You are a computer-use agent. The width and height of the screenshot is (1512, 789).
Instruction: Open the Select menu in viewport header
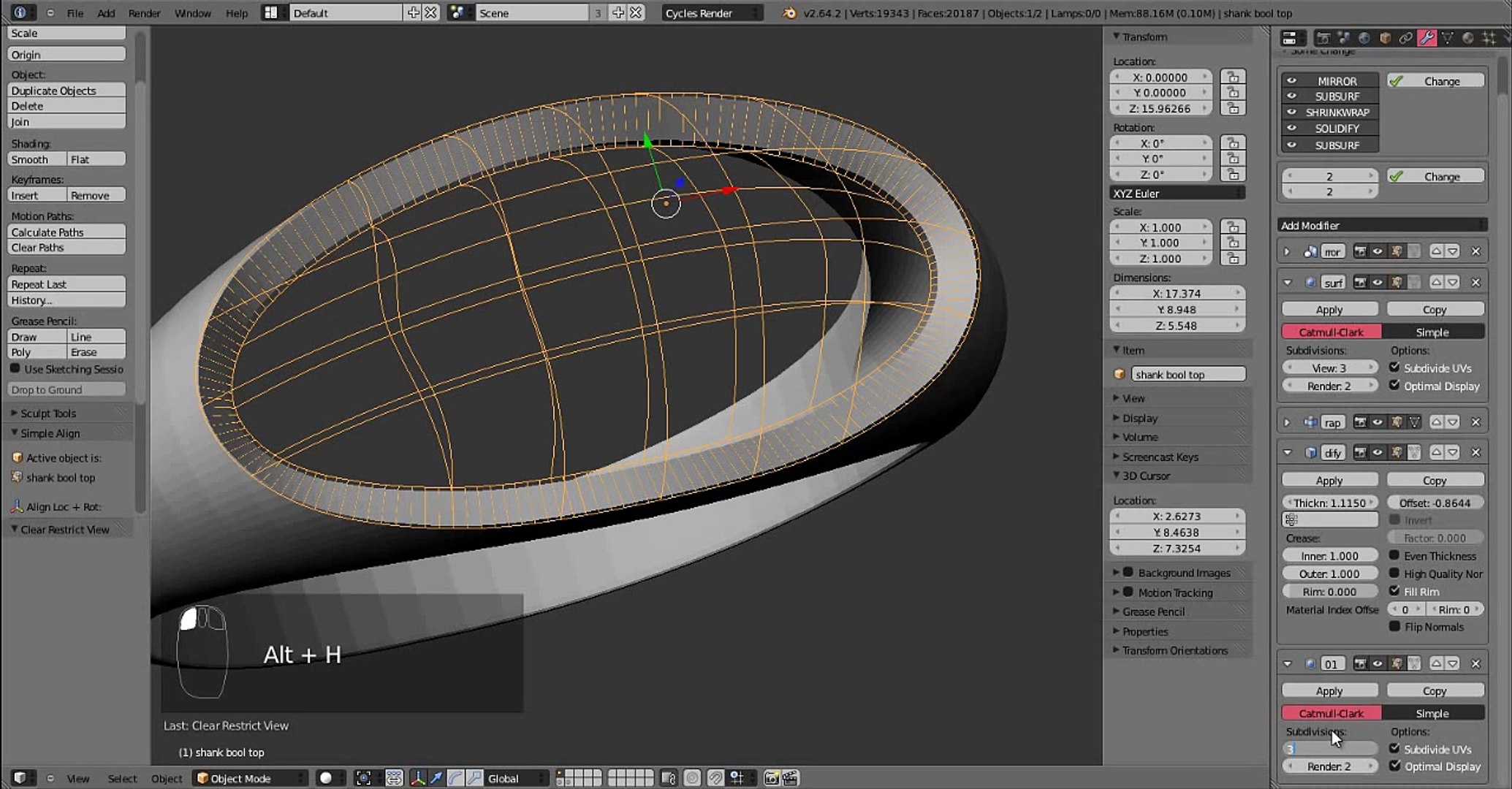122,778
